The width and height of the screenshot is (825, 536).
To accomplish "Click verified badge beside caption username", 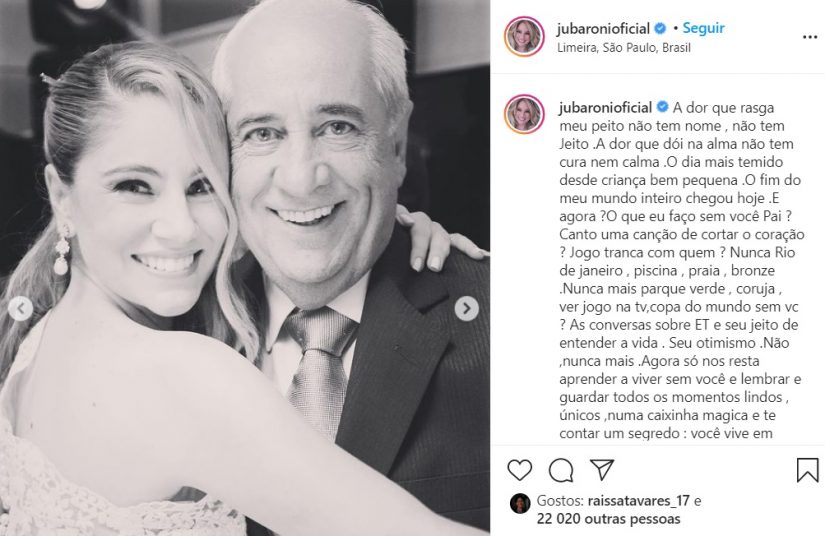I will coord(662,107).
